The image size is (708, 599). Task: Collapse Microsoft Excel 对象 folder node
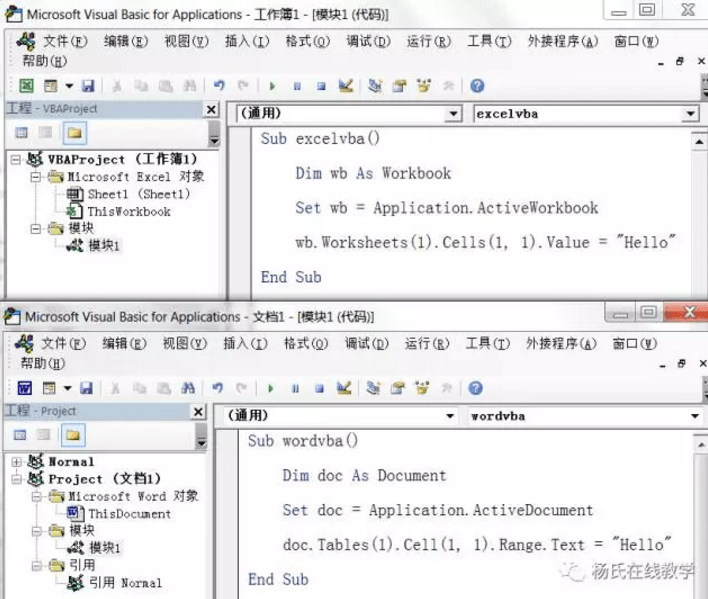(x=36, y=177)
